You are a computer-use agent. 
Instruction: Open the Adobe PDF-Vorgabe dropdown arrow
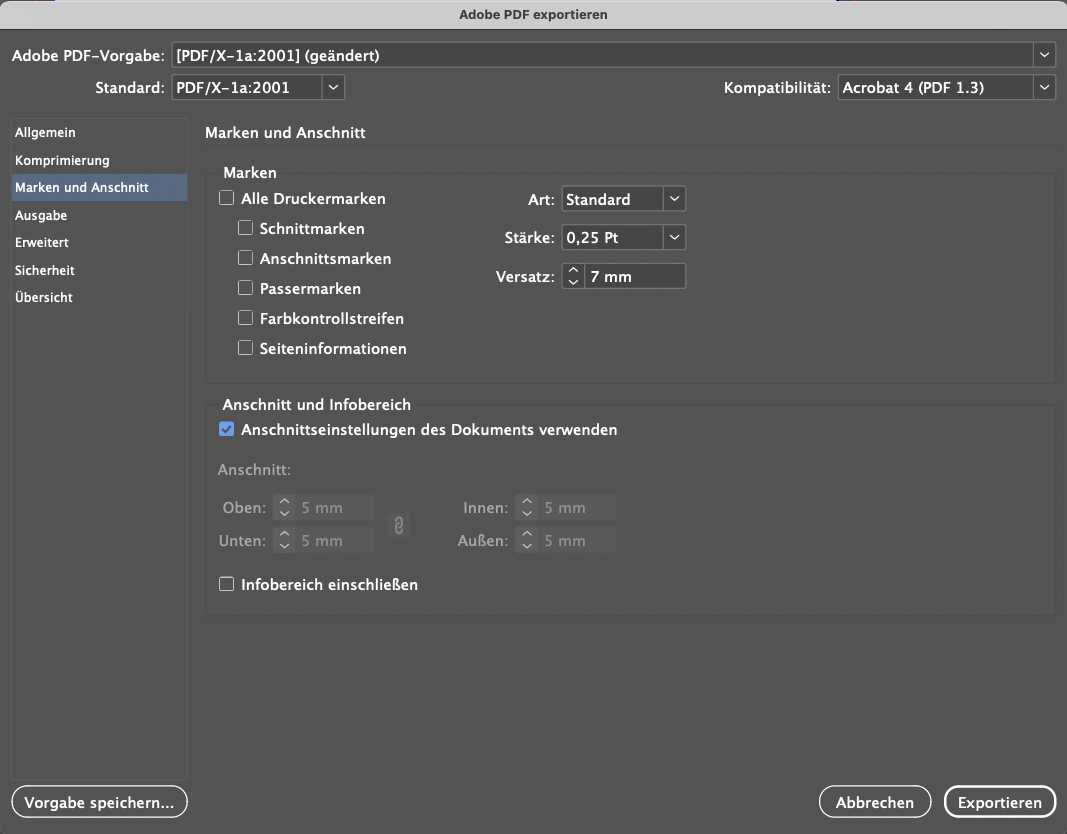click(1045, 55)
